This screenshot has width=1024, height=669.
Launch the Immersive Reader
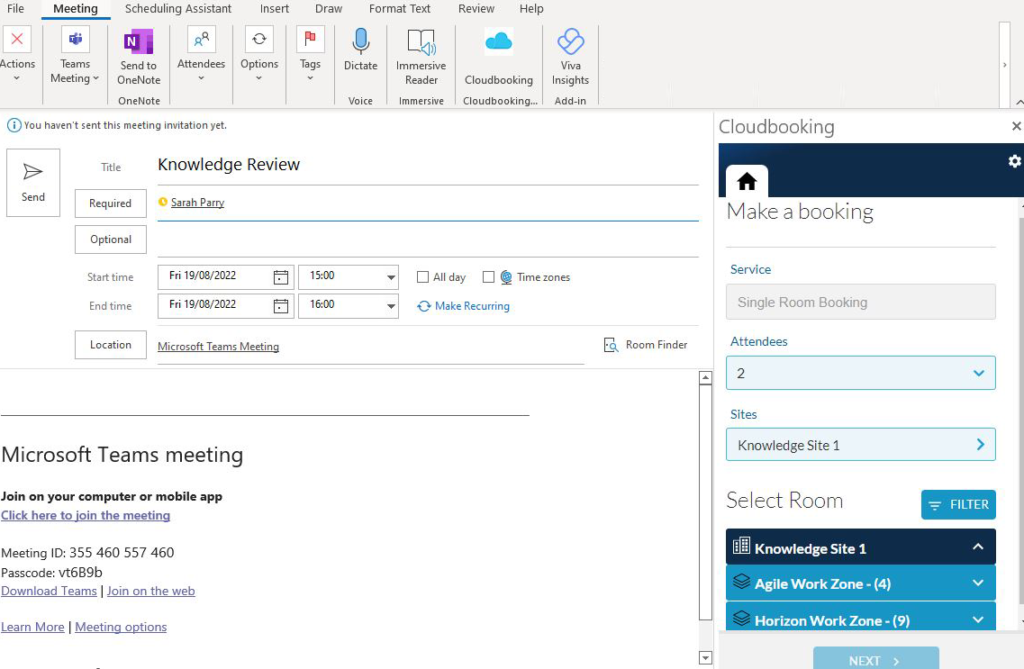click(421, 57)
